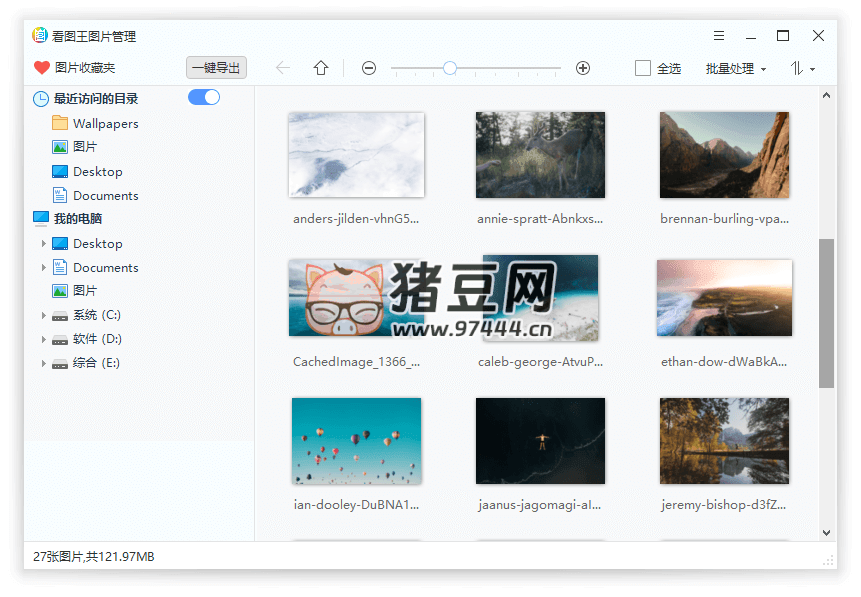Expand Documents node under 我的电脑
The height and width of the screenshot is (597, 861).
pyautogui.click(x=43, y=267)
